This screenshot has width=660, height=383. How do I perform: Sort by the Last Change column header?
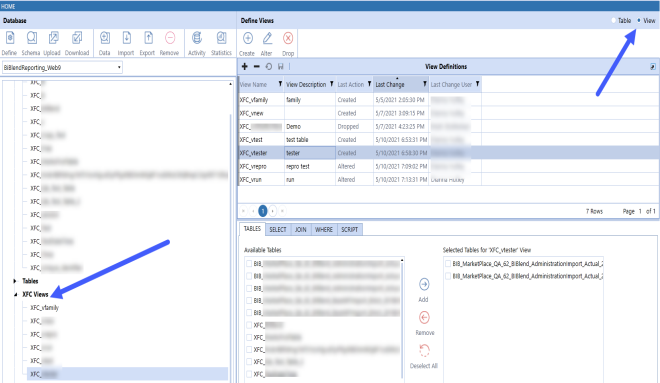click(390, 85)
